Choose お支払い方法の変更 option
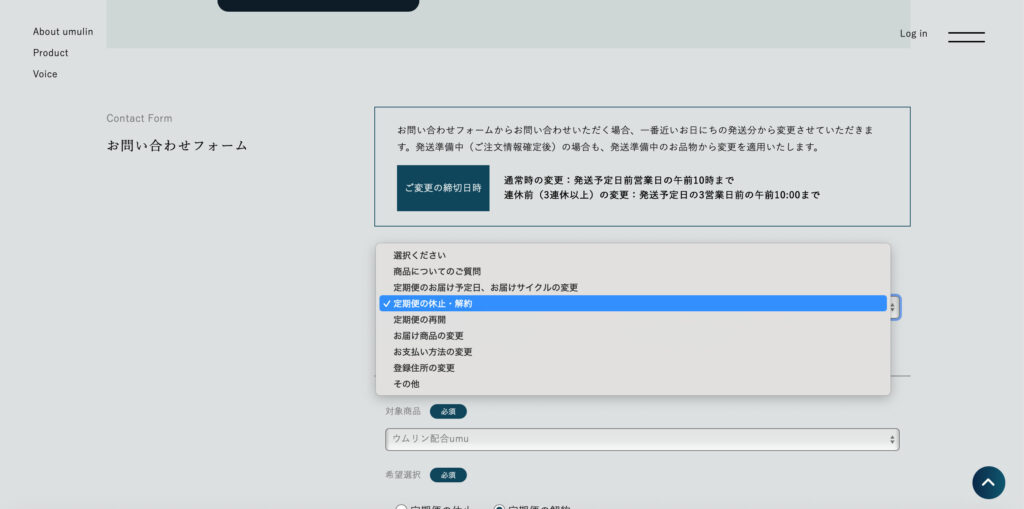Screen dimensions: 1024x509 [x=633, y=352]
